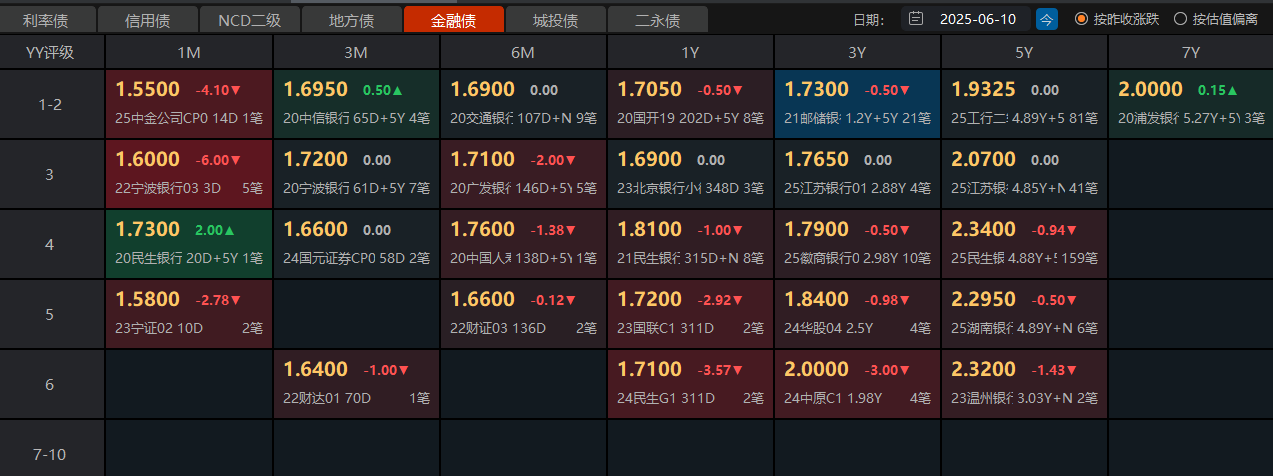Viewport: 1273px width, 476px height.
Task: Open the 20广发银行 146D+5Y cell
Action: point(523,174)
